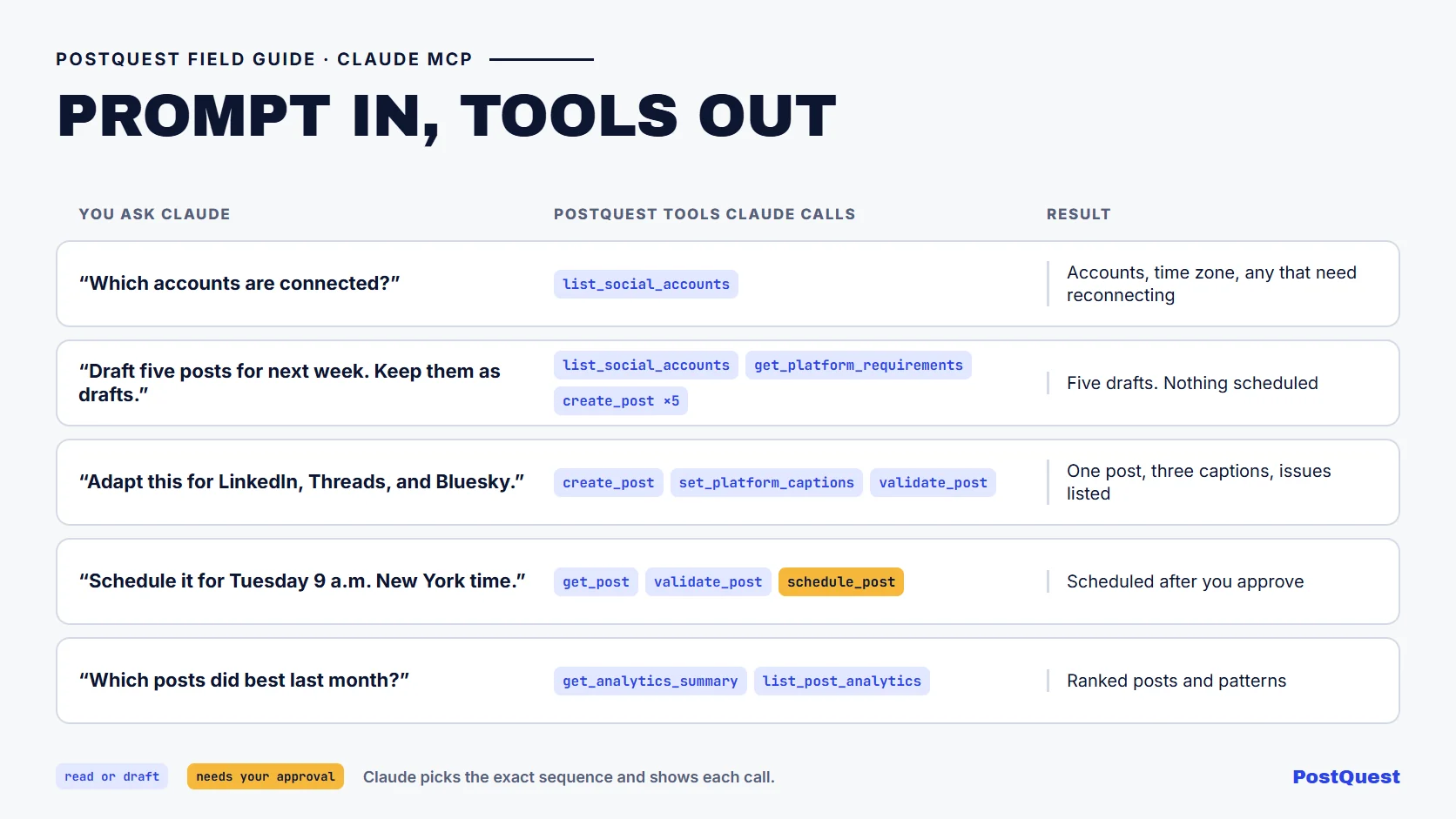The image size is (1456, 819).
Task: Click the "YOU ASK CLAUDE" column header
Action: 154,214
